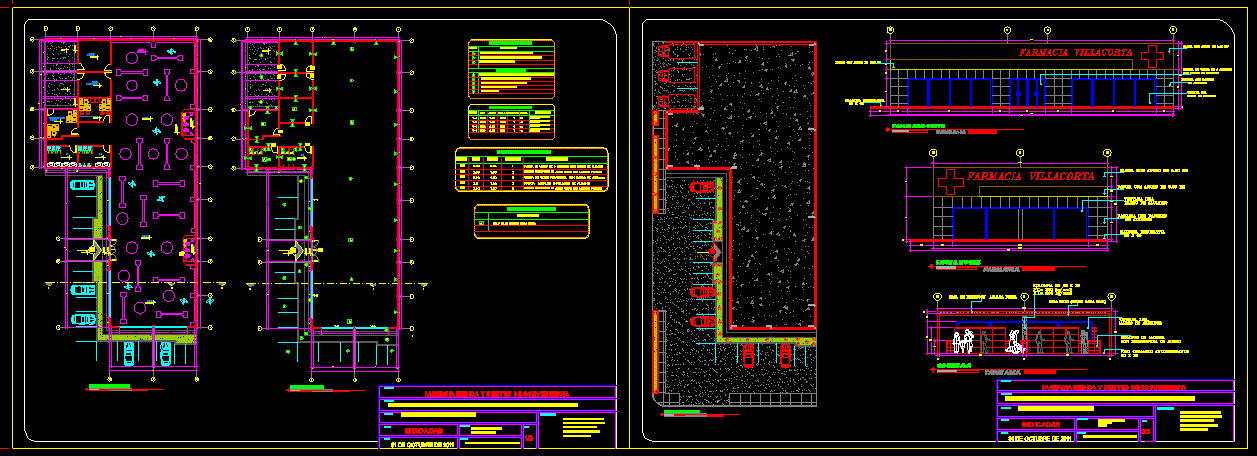Click the lowest cyan car in the left plan's side parking
This screenshot has width=1257, height=456.
click(x=82, y=319)
